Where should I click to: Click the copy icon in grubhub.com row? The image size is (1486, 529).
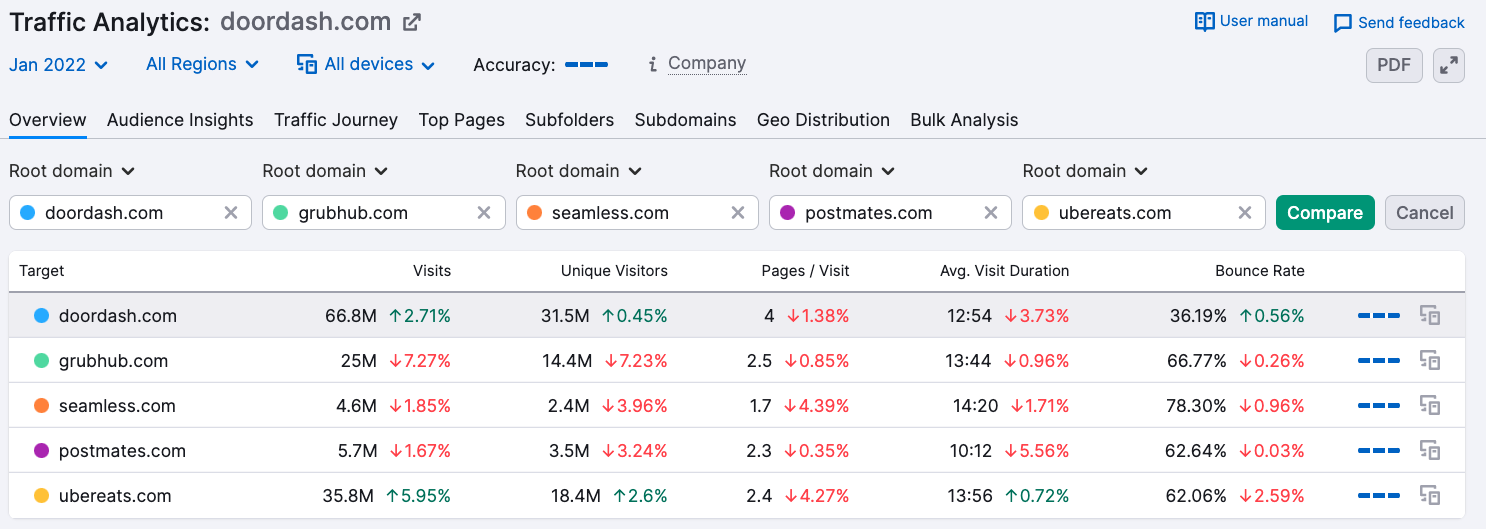tap(1431, 361)
